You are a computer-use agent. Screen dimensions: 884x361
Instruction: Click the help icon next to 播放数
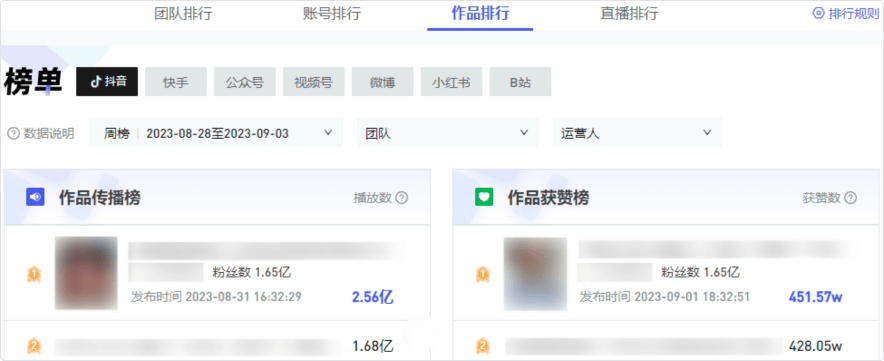click(x=401, y=198)
